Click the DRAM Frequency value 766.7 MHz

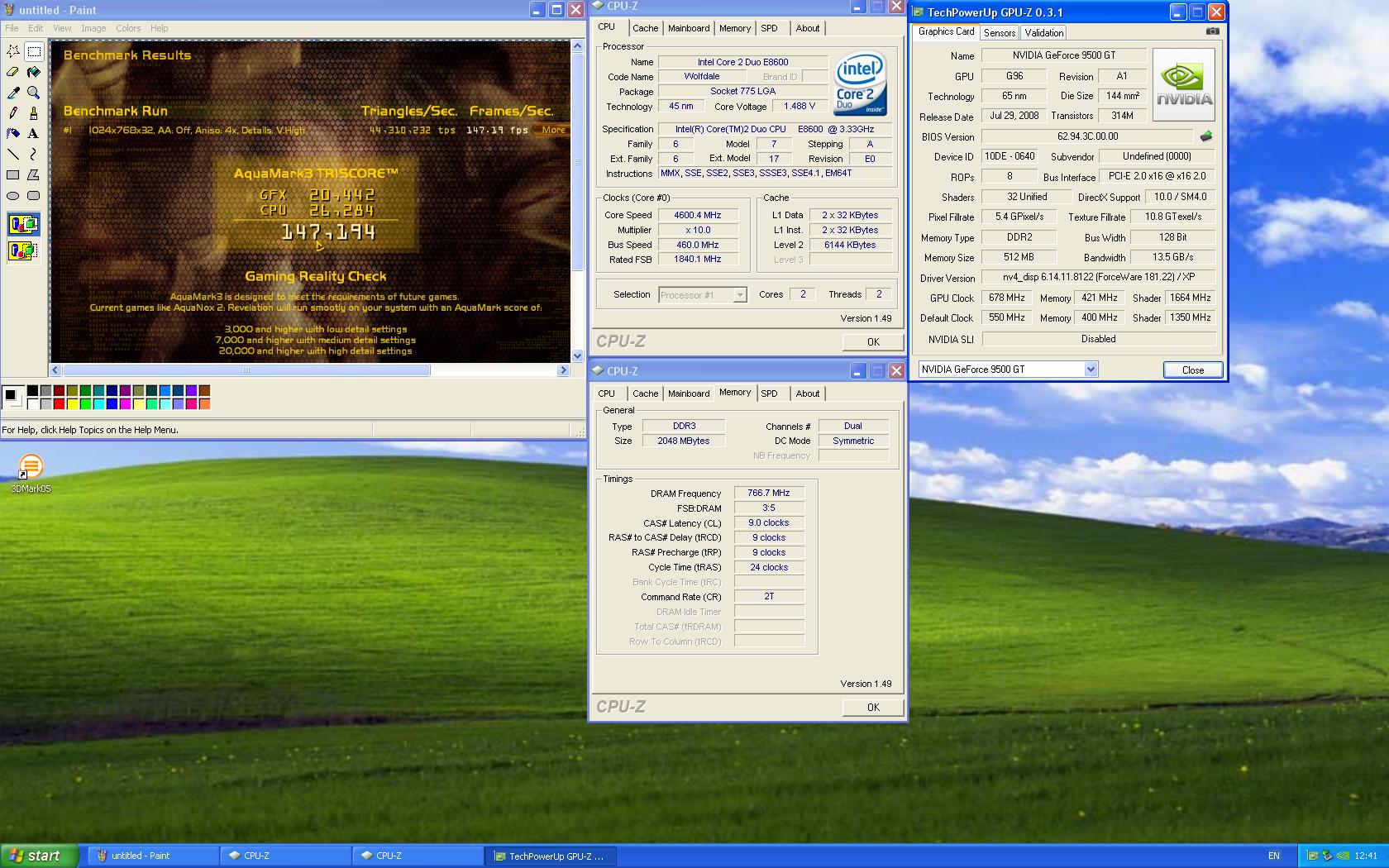(x=768, y=493)
